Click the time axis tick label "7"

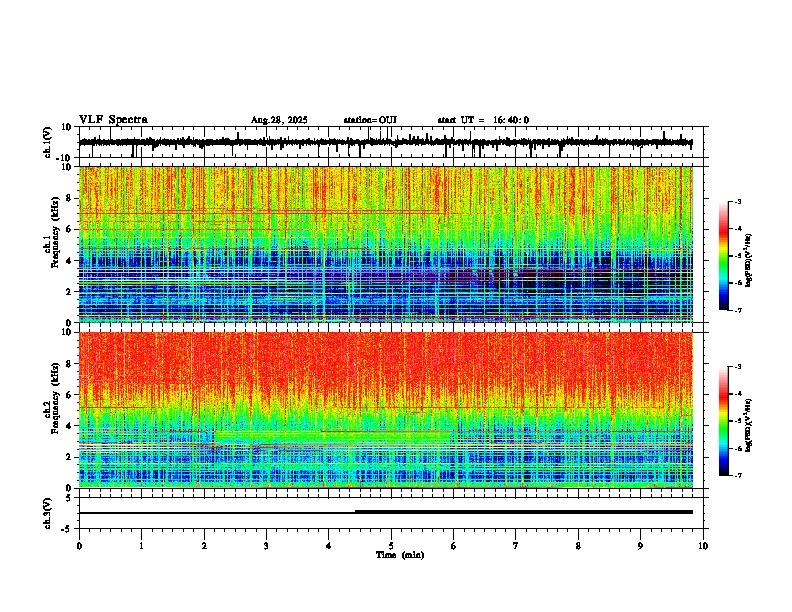click(x=516, y=546)
